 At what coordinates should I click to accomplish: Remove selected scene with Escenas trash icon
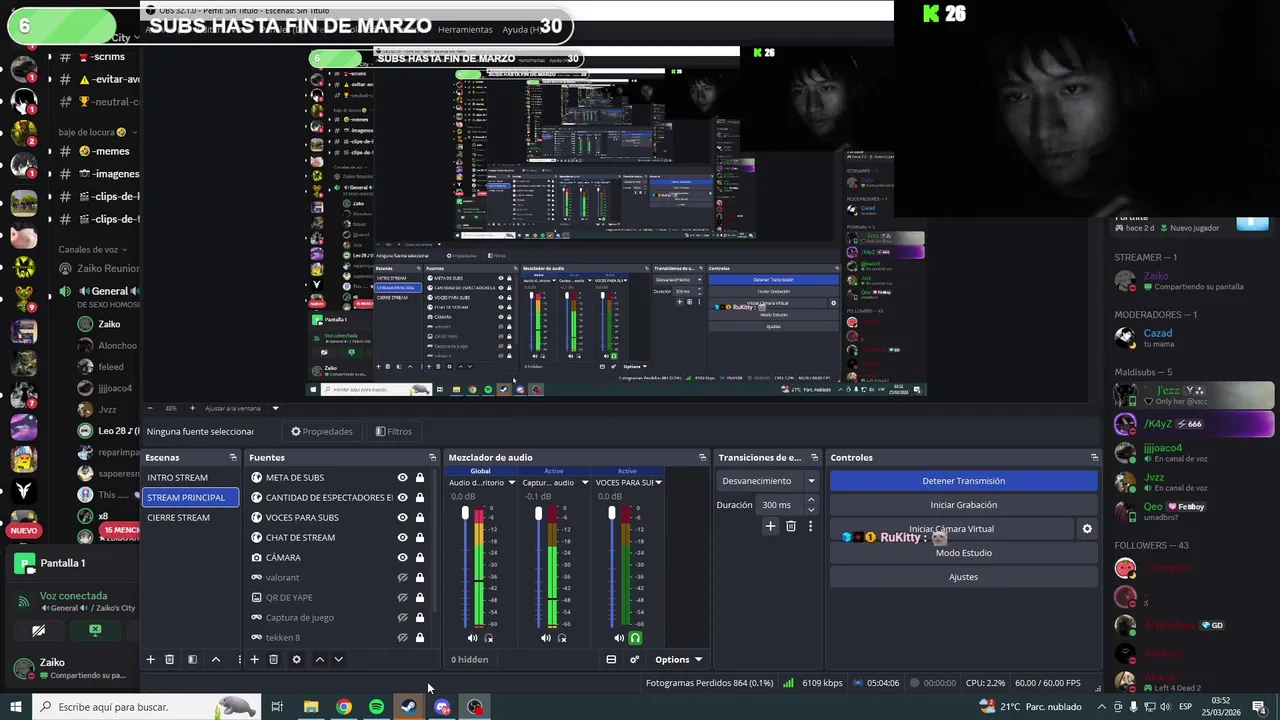[x=170, y=659]
